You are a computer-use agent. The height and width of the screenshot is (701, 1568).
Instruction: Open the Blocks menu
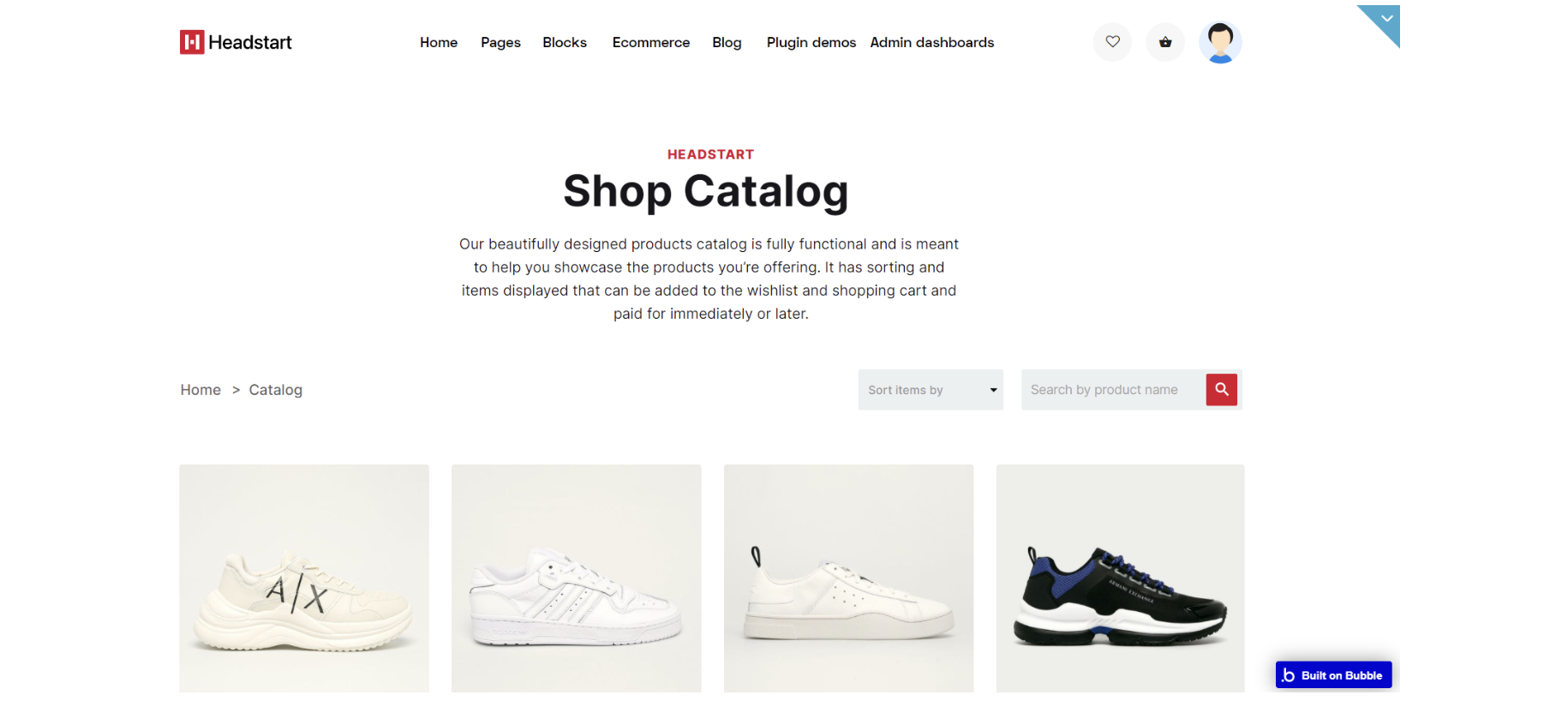point(565,43)
